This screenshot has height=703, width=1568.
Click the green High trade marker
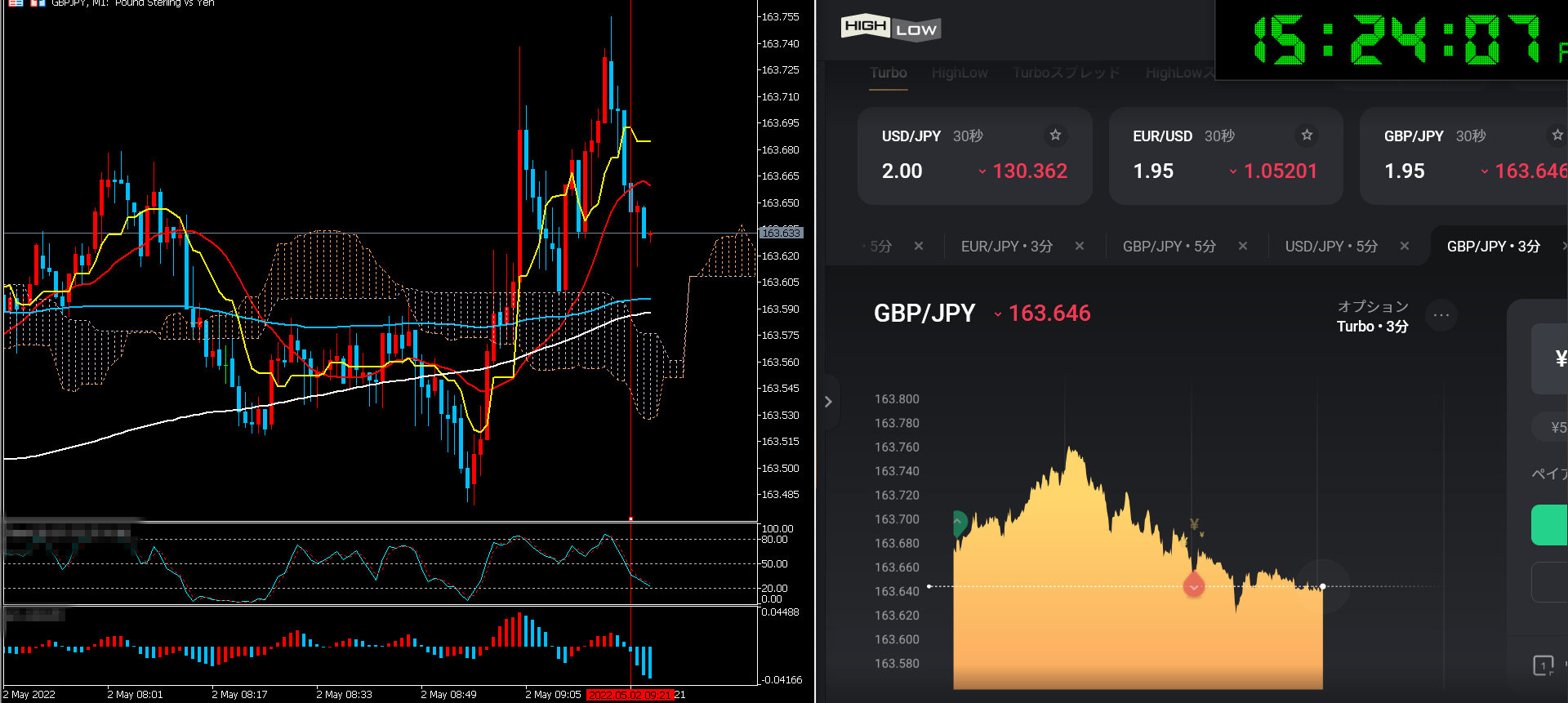(x=960, y=523)
